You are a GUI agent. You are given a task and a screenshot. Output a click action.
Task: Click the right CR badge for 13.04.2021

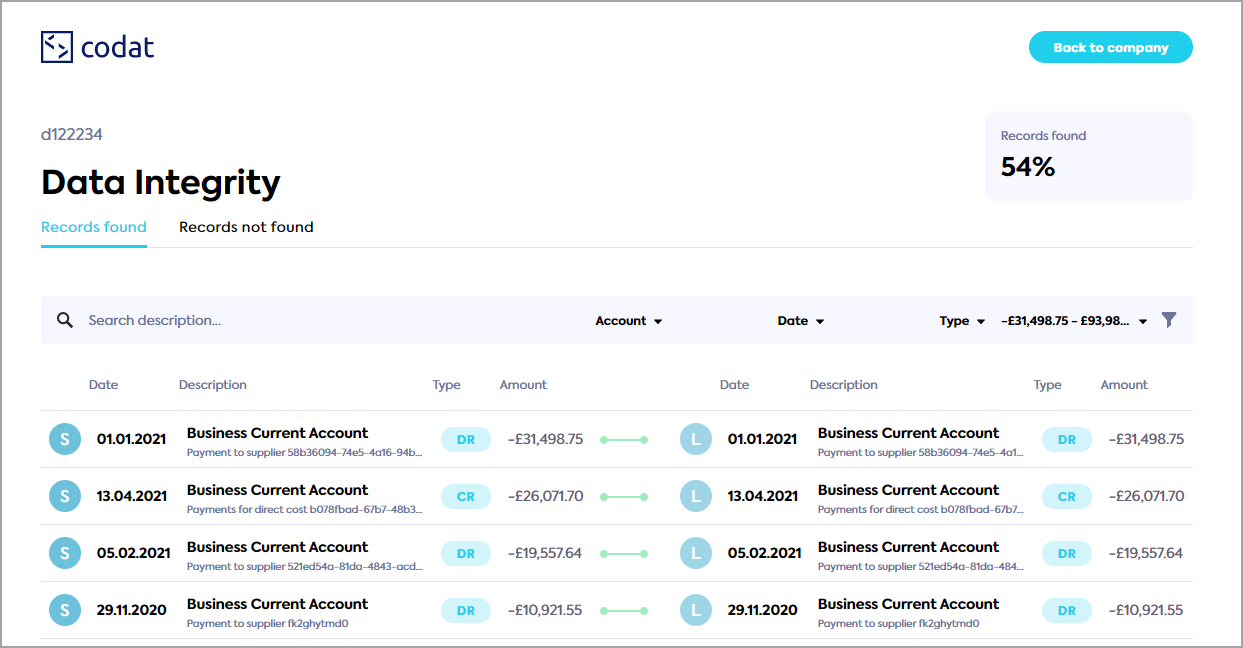coord(1067,497)
